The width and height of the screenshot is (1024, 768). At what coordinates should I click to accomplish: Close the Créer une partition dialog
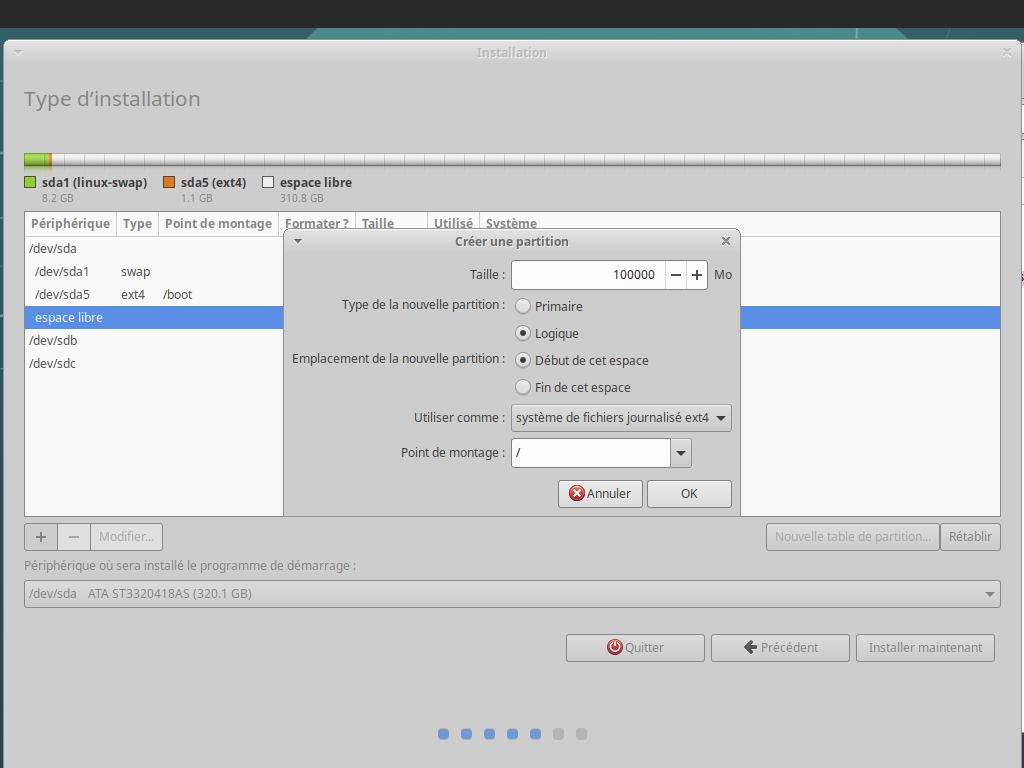coord(726,241)
